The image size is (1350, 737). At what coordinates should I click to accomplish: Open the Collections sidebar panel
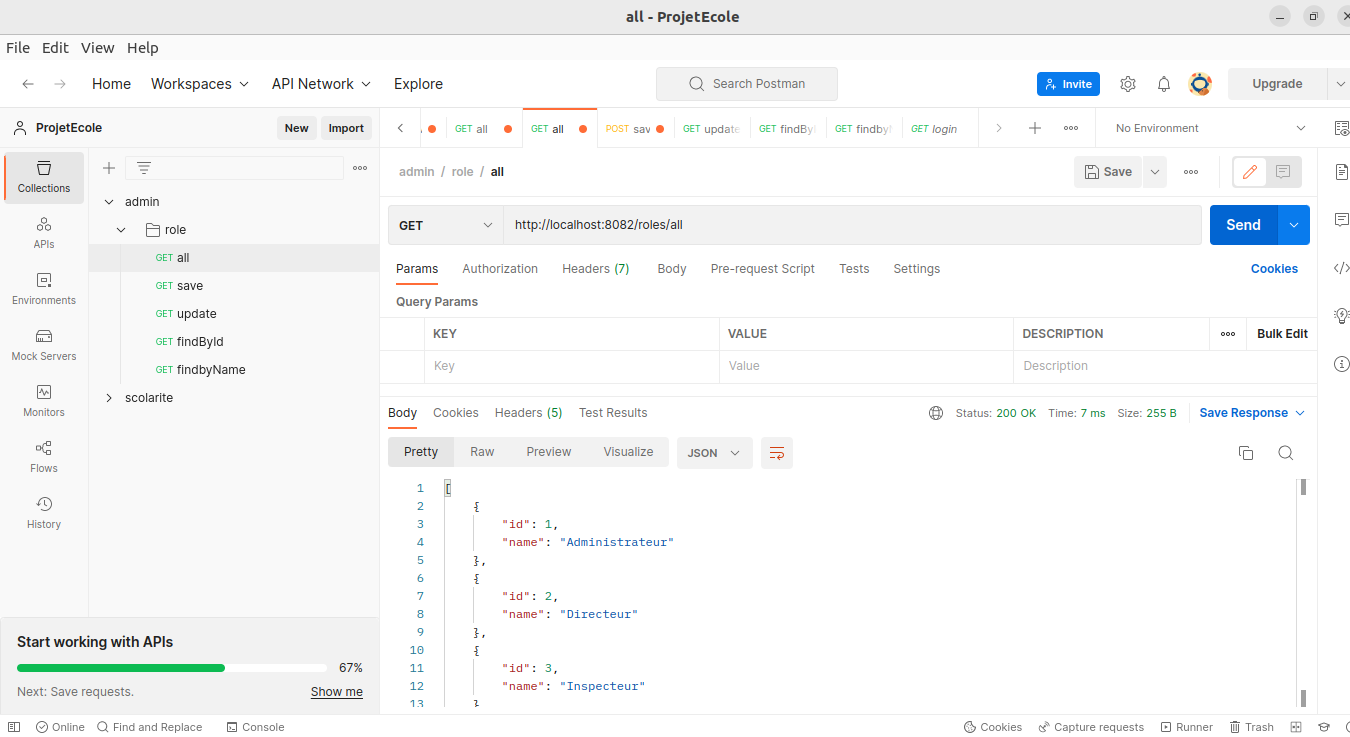[44, 177]
